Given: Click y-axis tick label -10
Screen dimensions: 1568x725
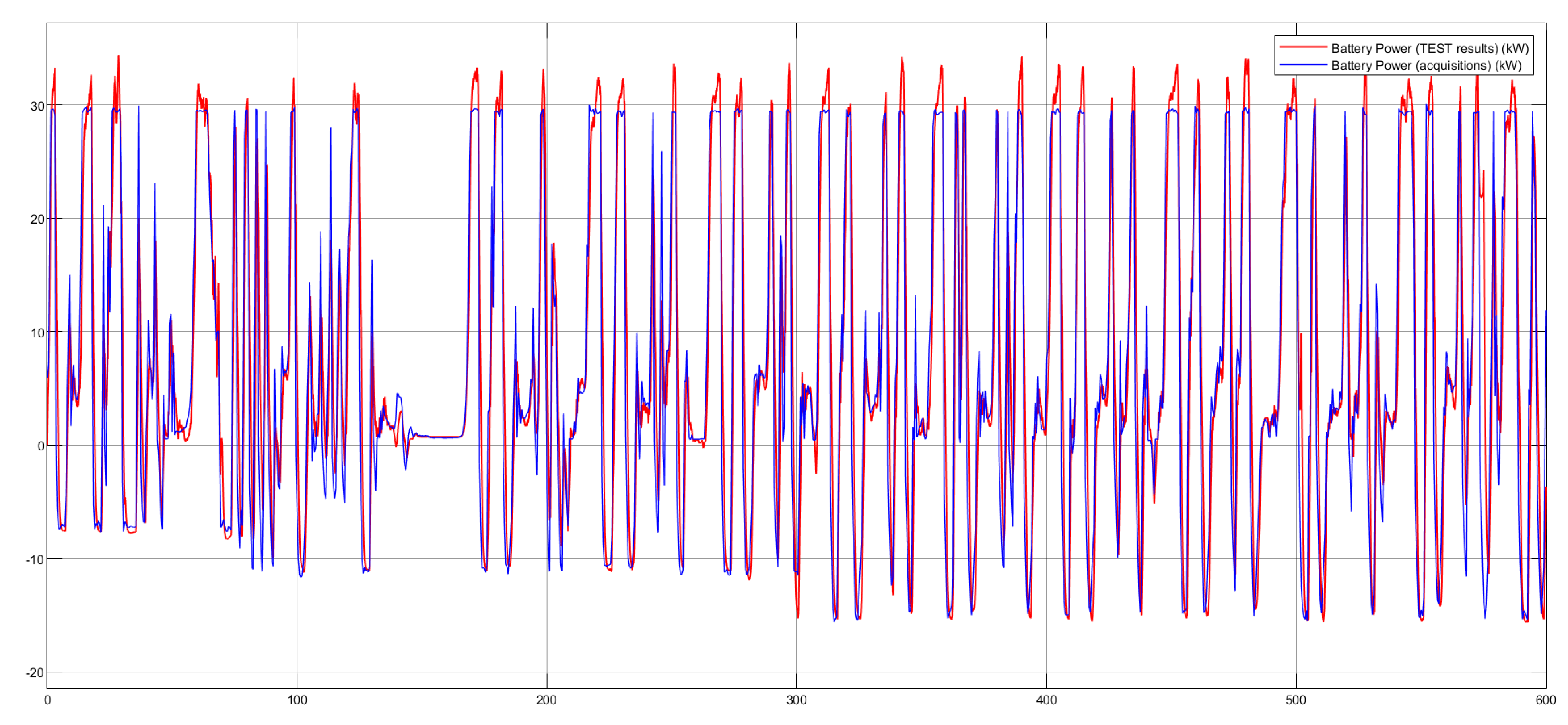Looking at the screenshot, I should 35,560.
